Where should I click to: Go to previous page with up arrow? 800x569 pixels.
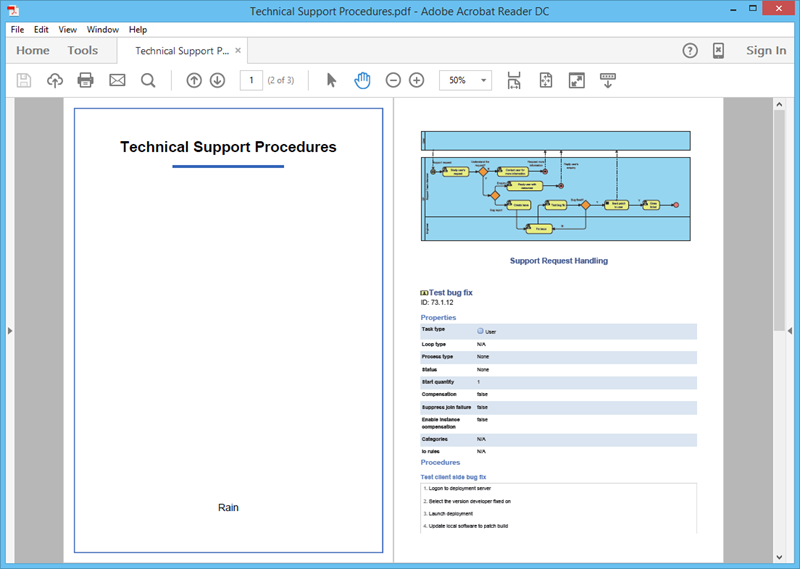(x=194, y=80)
